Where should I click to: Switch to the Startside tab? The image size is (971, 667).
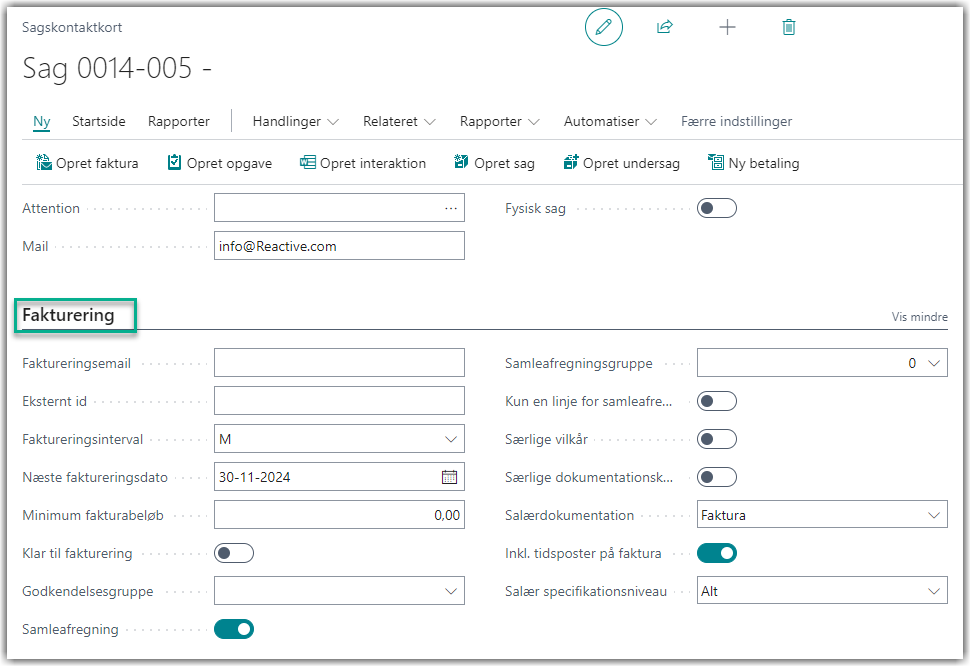tap(99, 121)
